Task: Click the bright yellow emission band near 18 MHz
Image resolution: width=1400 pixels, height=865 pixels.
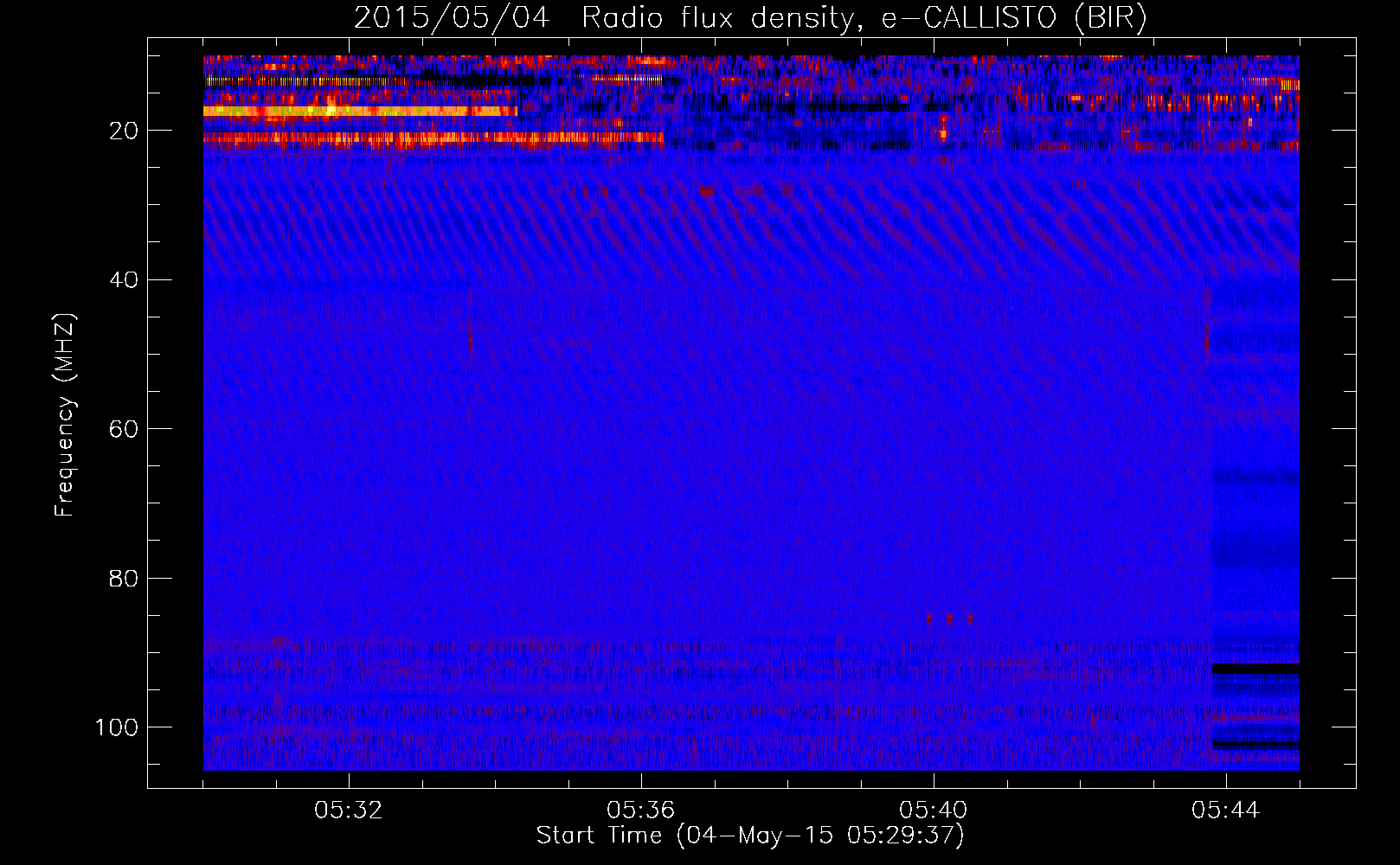Action: (360, 111)
